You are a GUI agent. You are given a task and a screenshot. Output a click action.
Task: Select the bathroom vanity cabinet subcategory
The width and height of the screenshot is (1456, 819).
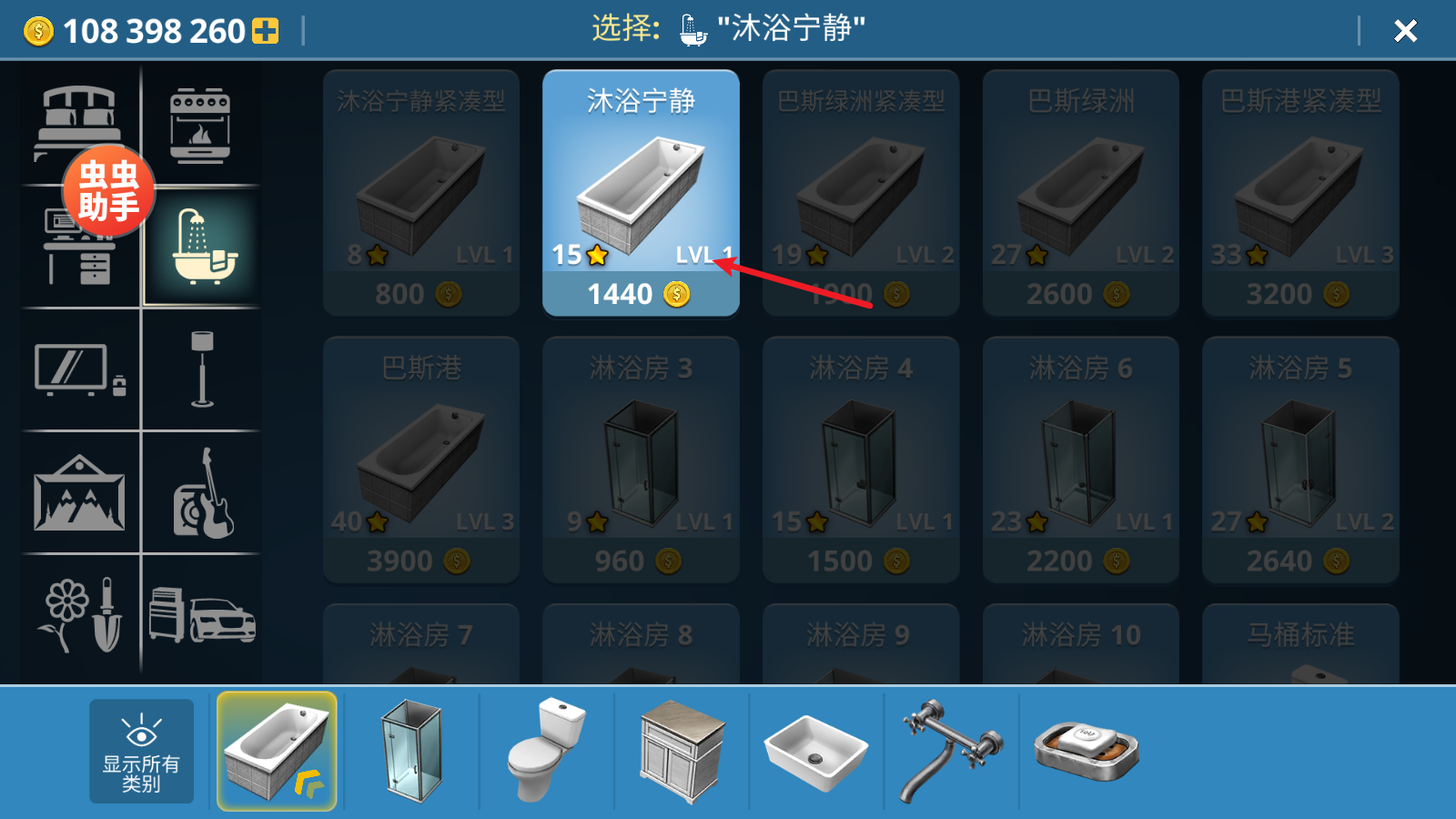(x=682, y=751)
